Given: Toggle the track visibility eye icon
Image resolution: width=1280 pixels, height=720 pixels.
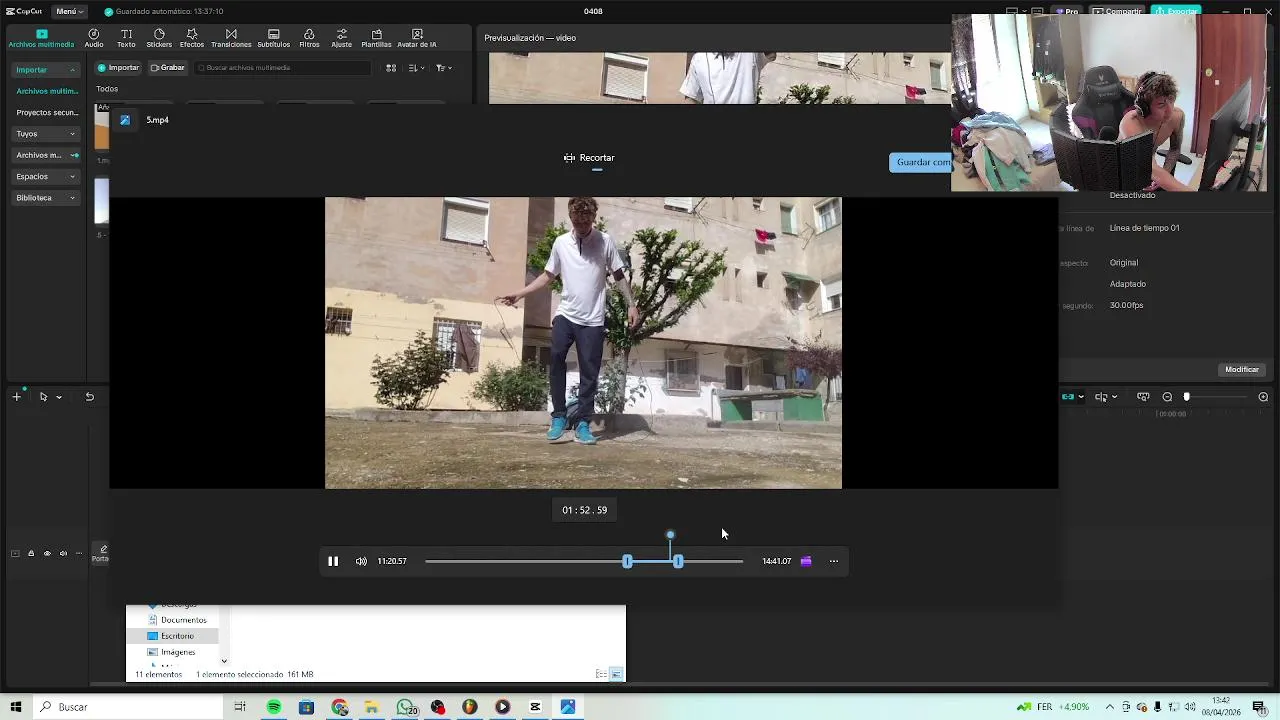Looking at the screenshot, I should coord(47,553).
